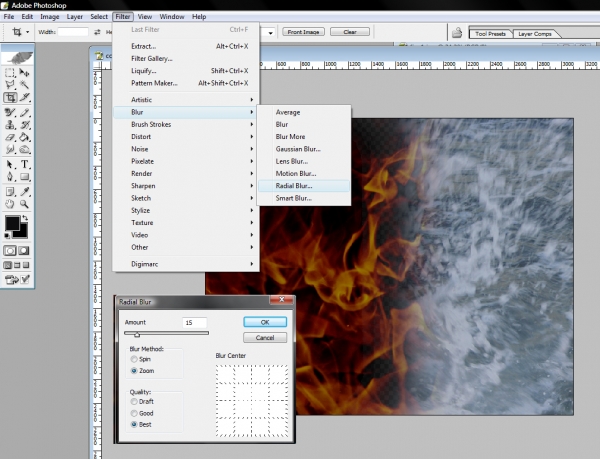Expand the Sharpen filter submenu
Screen dimensions: 600x459
(186, 186)
